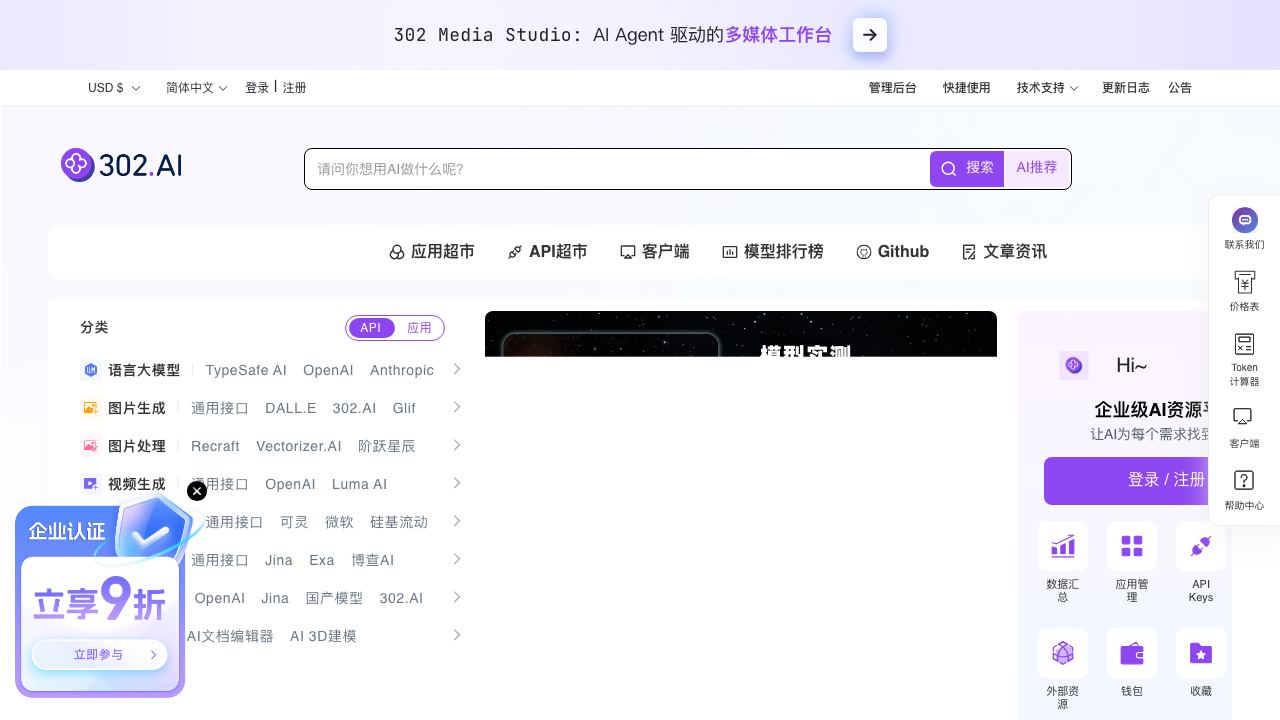The height and width of the screenshot is (720, 1280).
Task: Open the API Keys plug icon
Action: pos(1201,546)
